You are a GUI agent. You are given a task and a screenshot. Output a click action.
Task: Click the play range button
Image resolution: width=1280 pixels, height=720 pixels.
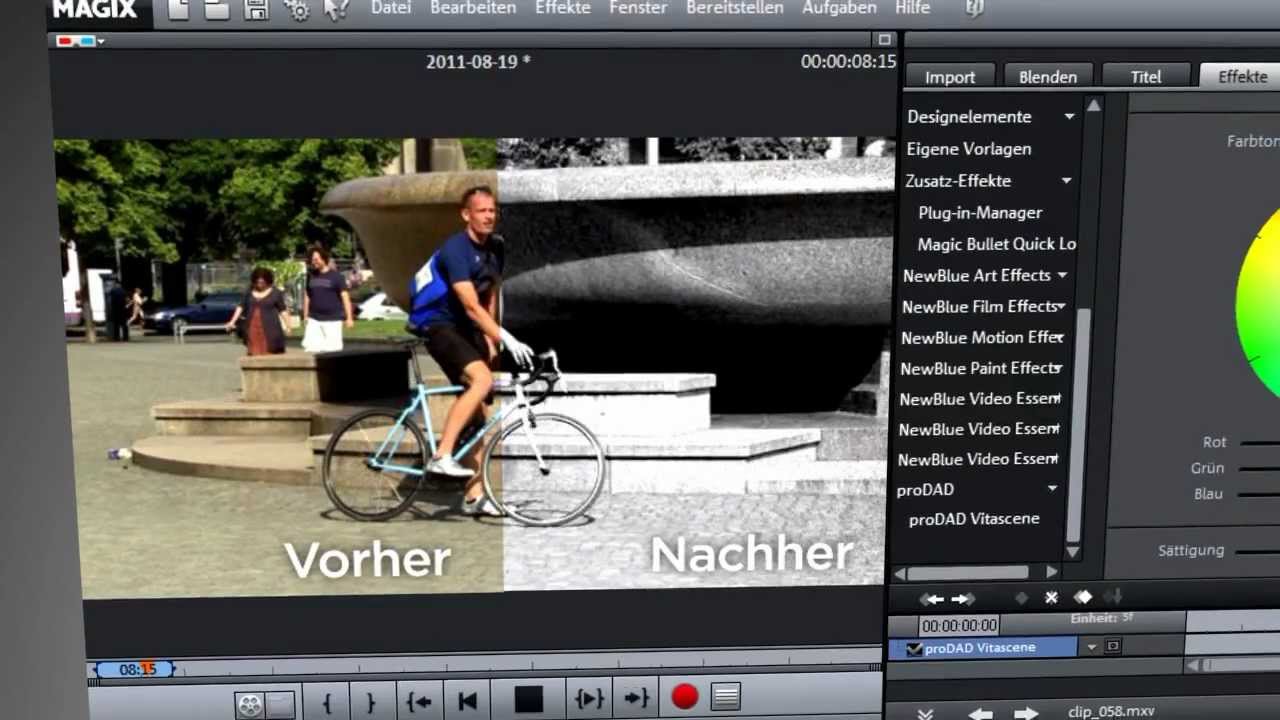coord(589,698)
